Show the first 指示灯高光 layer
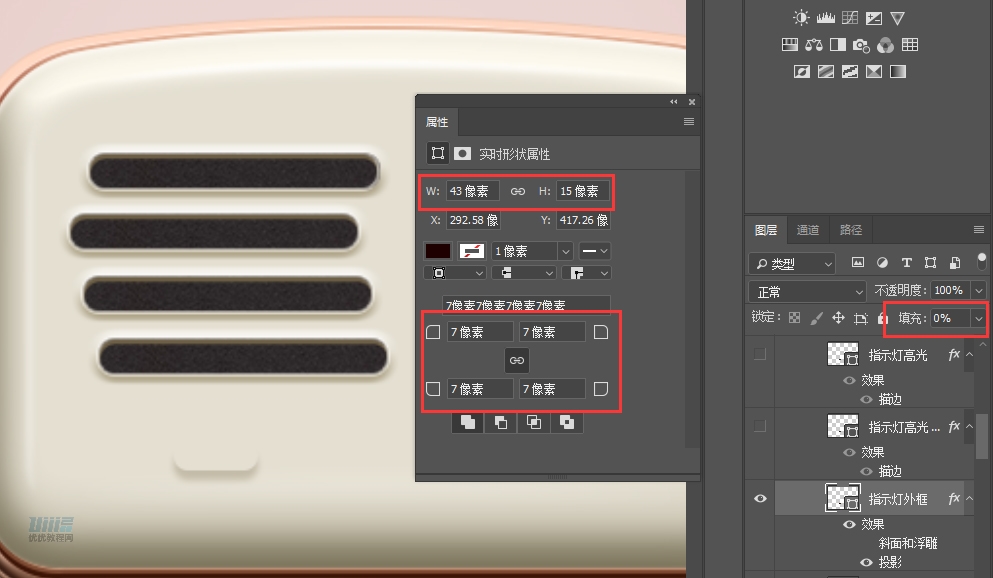993x578 pixels. 760,354
